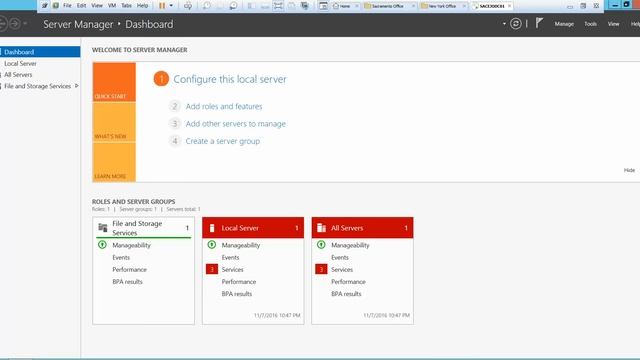Click the take snapshot clock icon
This screenshot has width=640, height=360.
207,6
